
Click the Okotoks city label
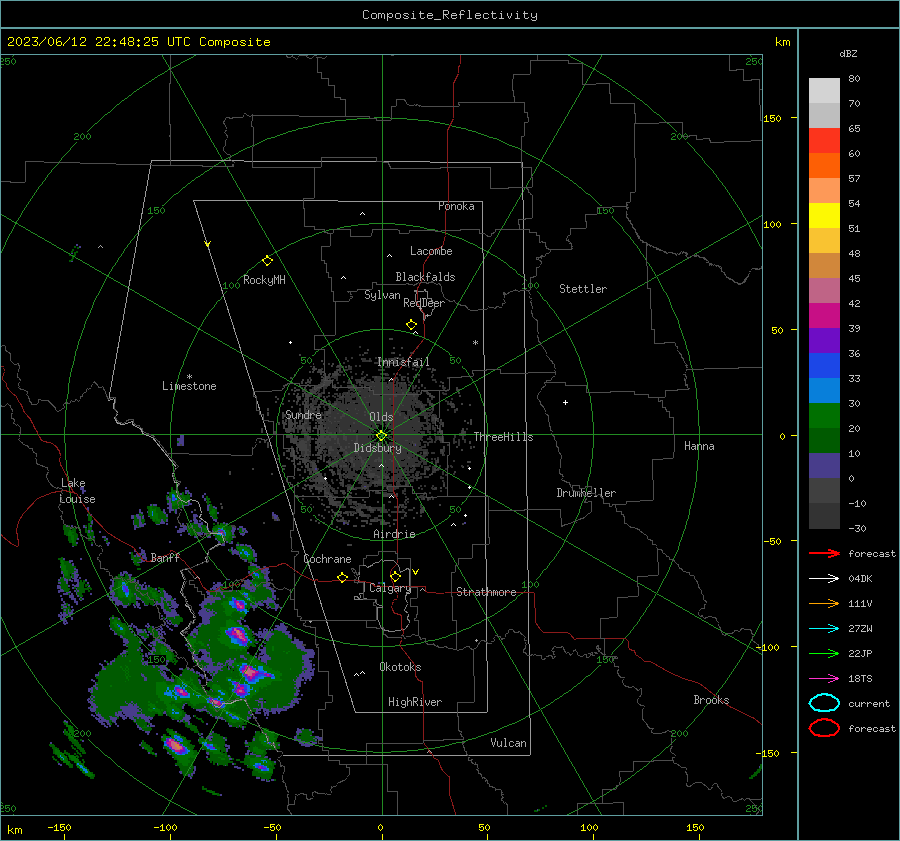[400, 667]
